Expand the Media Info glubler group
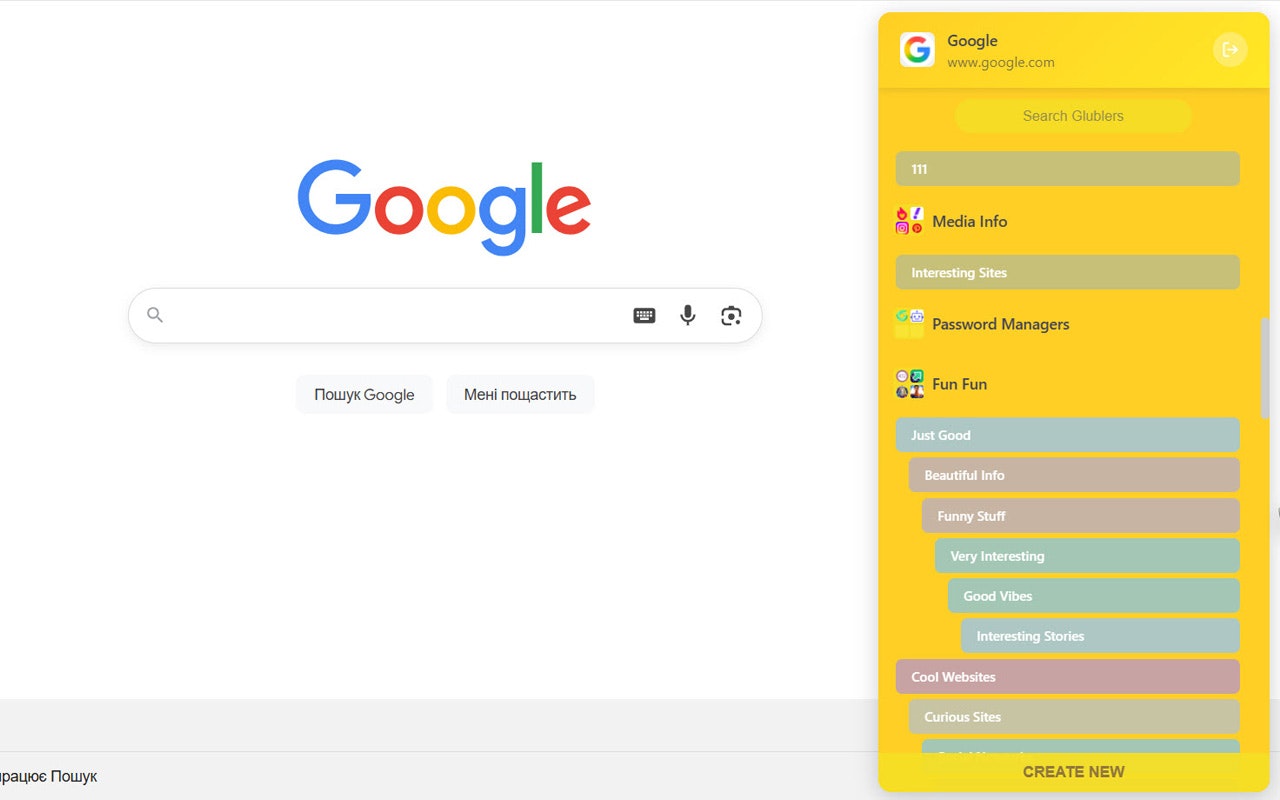The width and height of the screenshot is (1280, 800). click(970, 221)
